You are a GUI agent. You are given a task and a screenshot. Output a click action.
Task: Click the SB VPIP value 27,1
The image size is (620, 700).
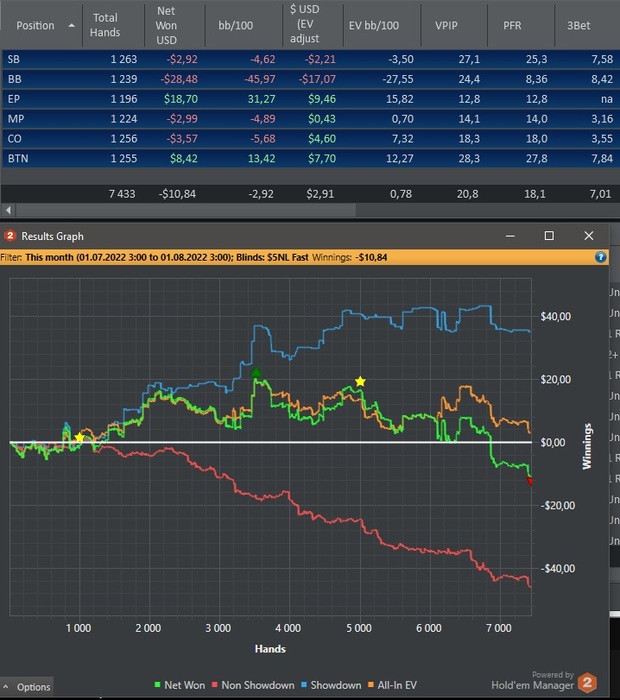click(469, 59)
